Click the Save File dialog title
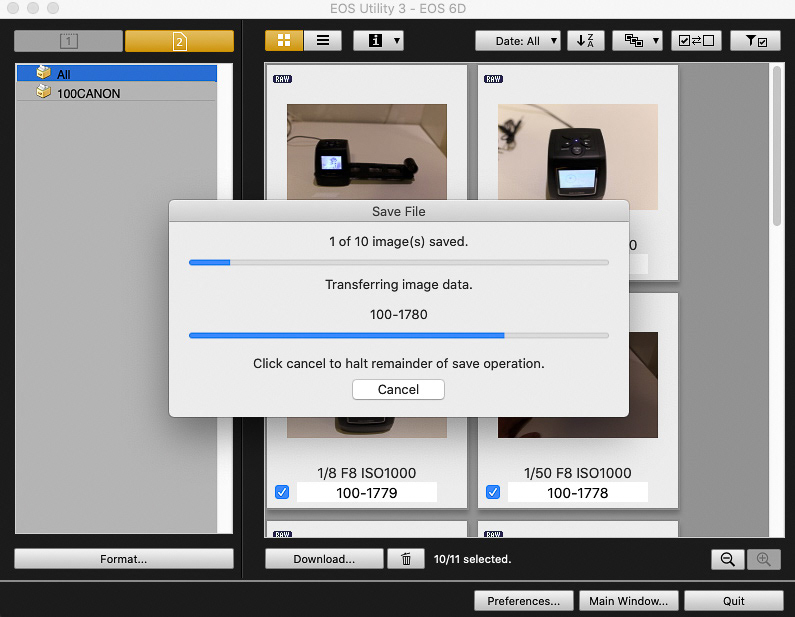795x617 pixels. tap(399, 211)
